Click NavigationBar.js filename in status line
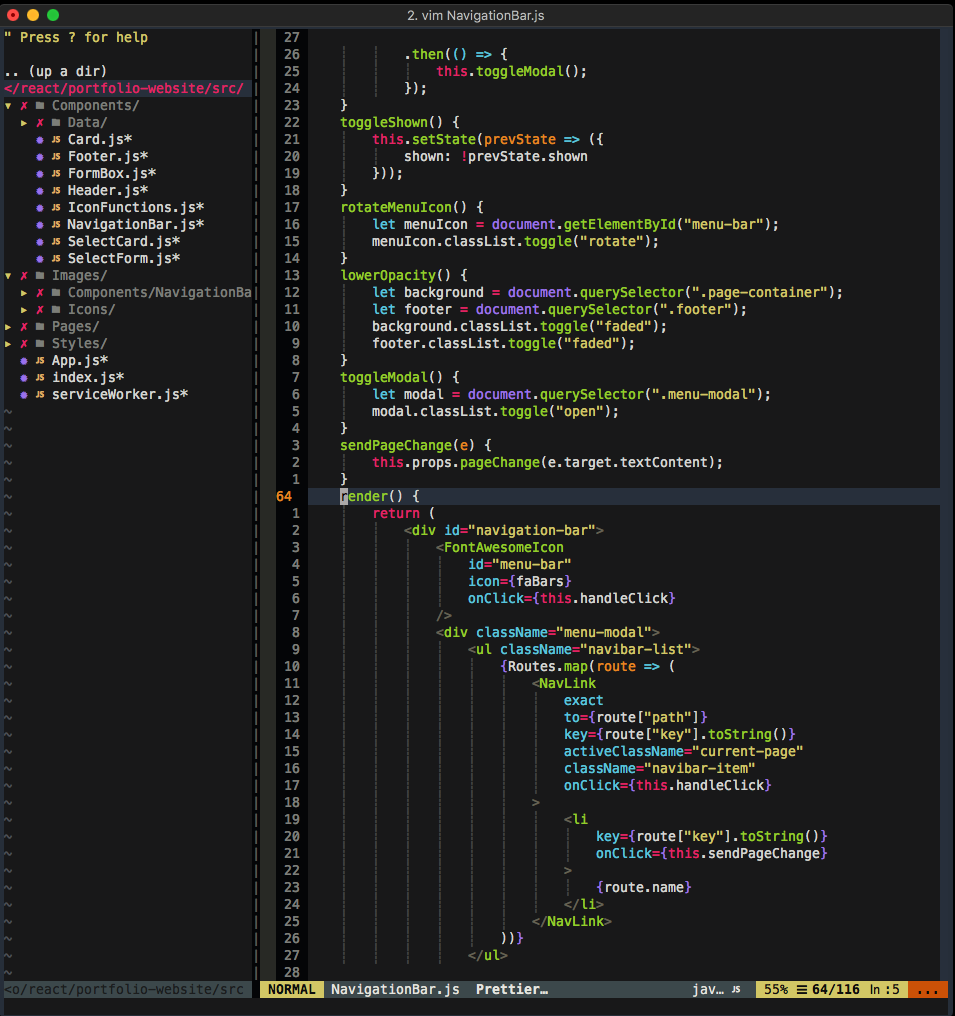The width and height of the screenshot is (955, 1016). coord(395,989)
